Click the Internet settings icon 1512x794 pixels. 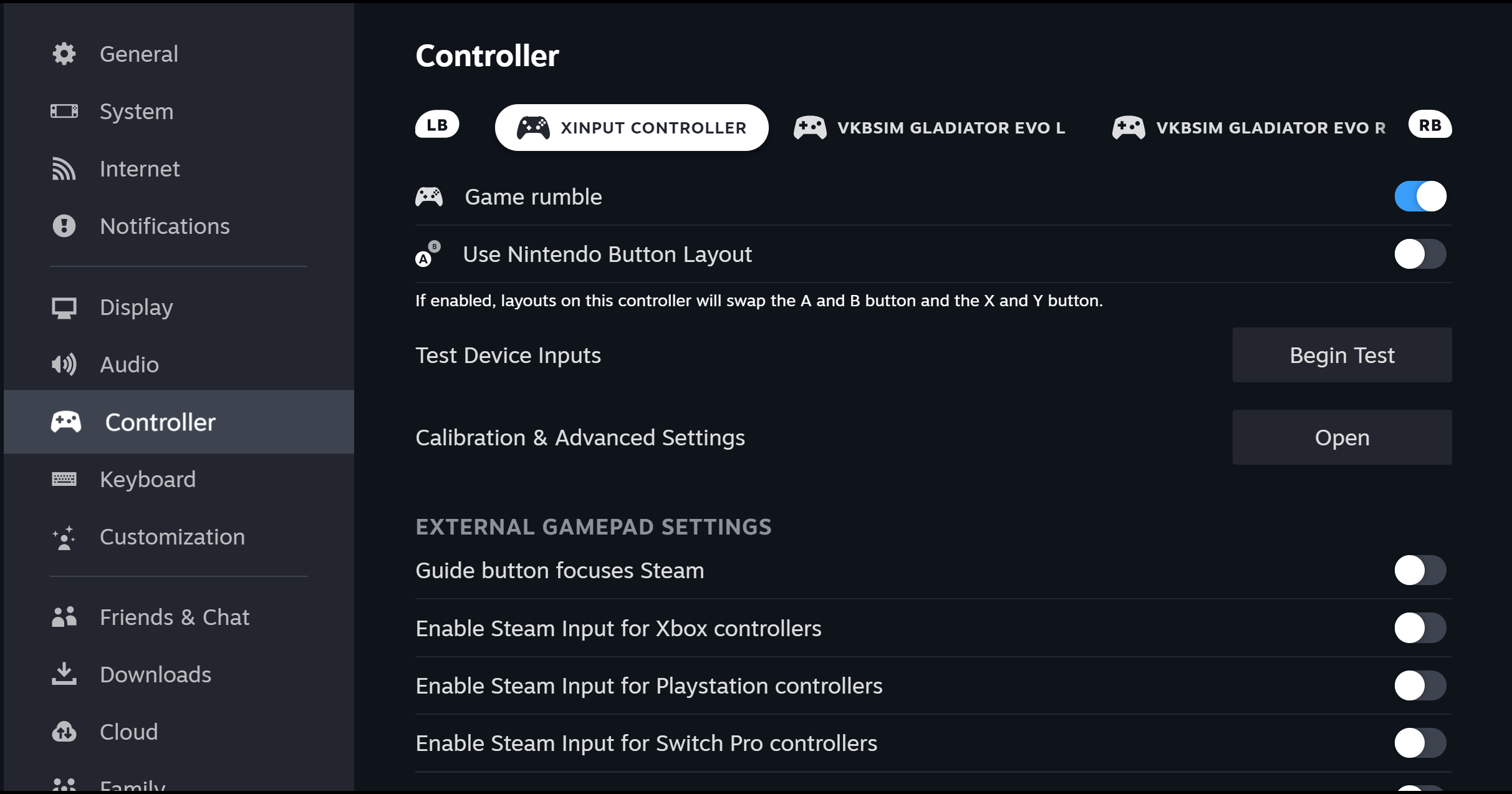(x=66, y=168)
